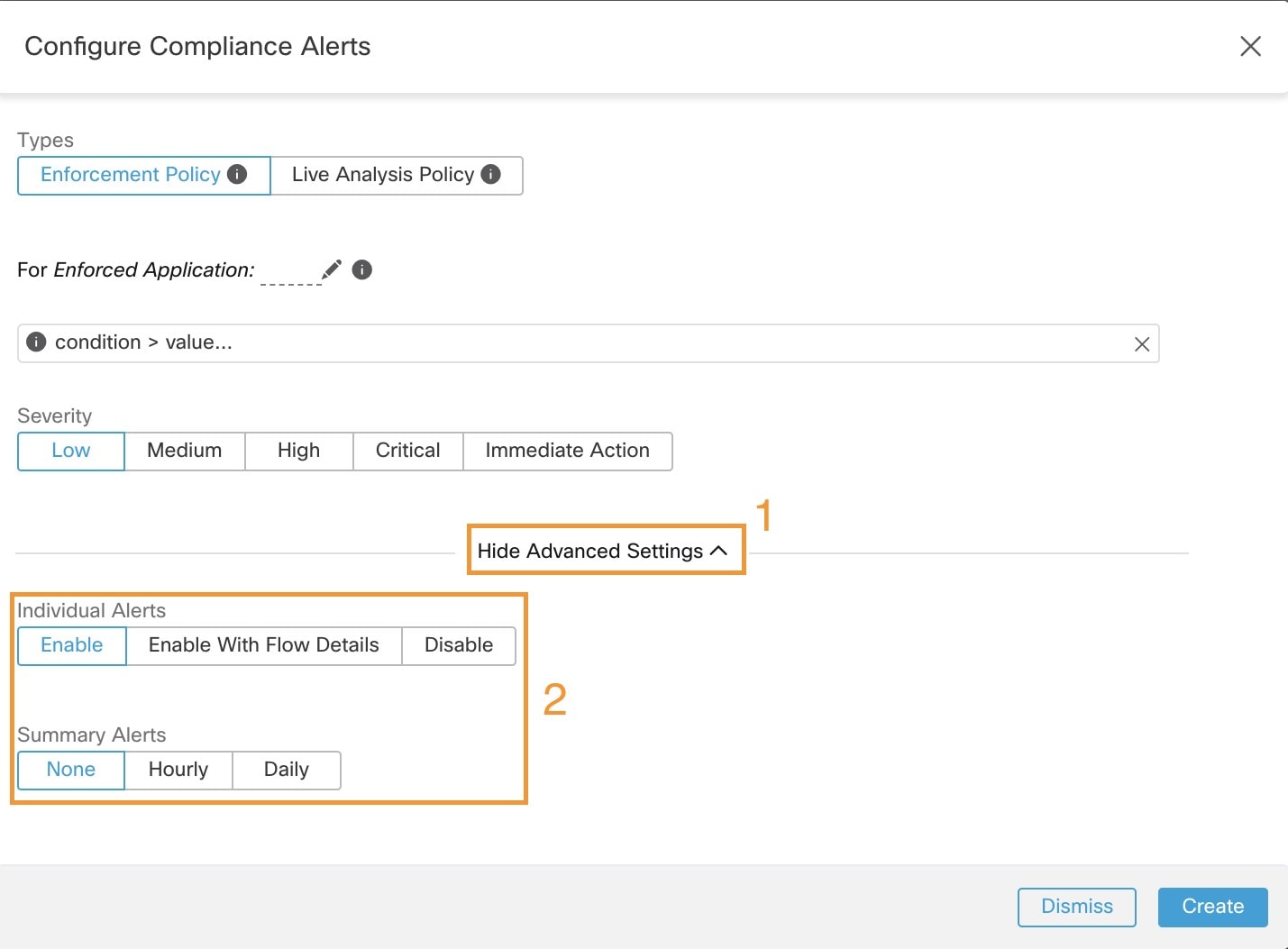
Task: Close the Configure Compliance Alerts dialog
Action: 1250,46
